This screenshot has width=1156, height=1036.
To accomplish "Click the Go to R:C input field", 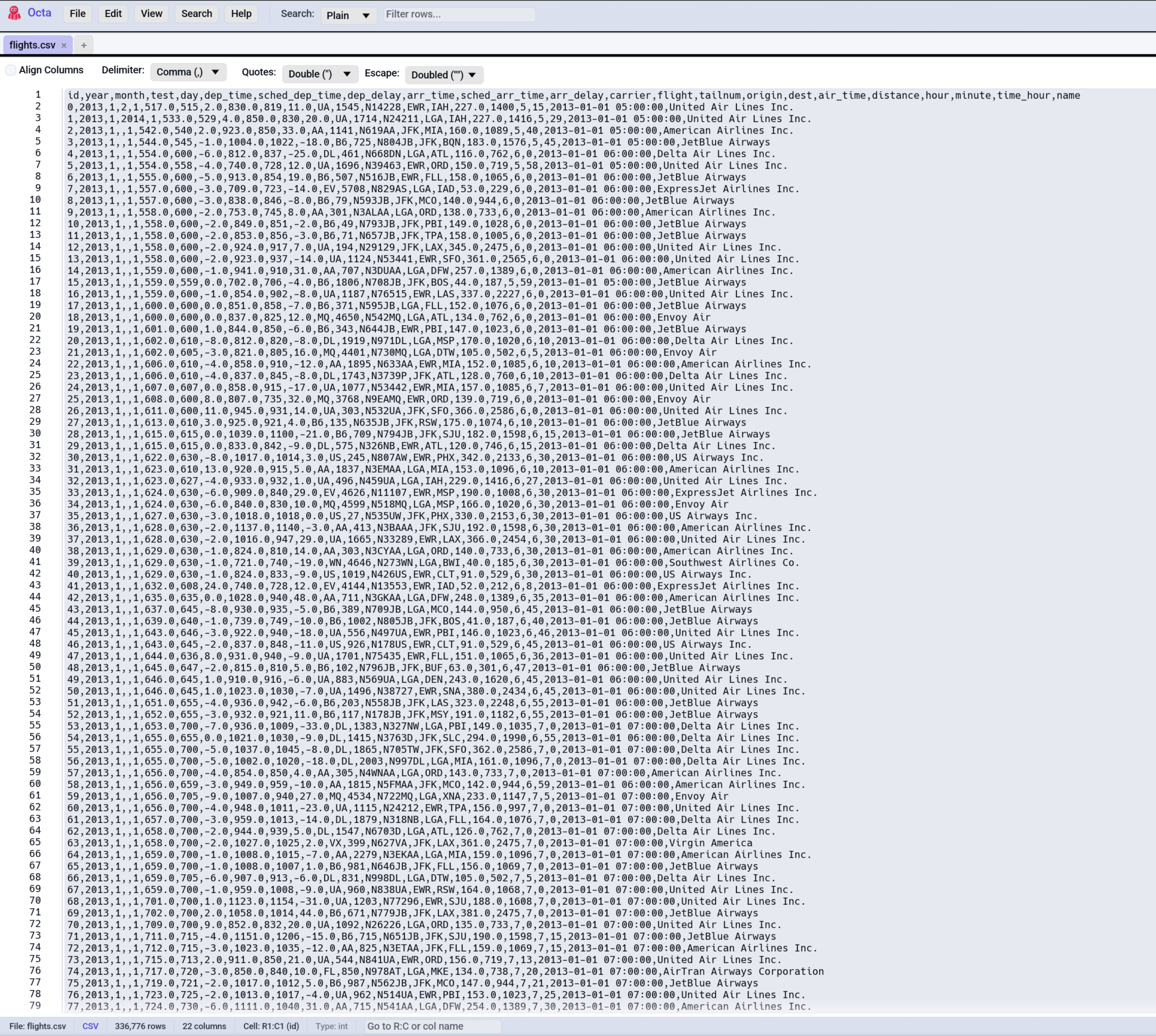I will click(x=433, y=1026).
